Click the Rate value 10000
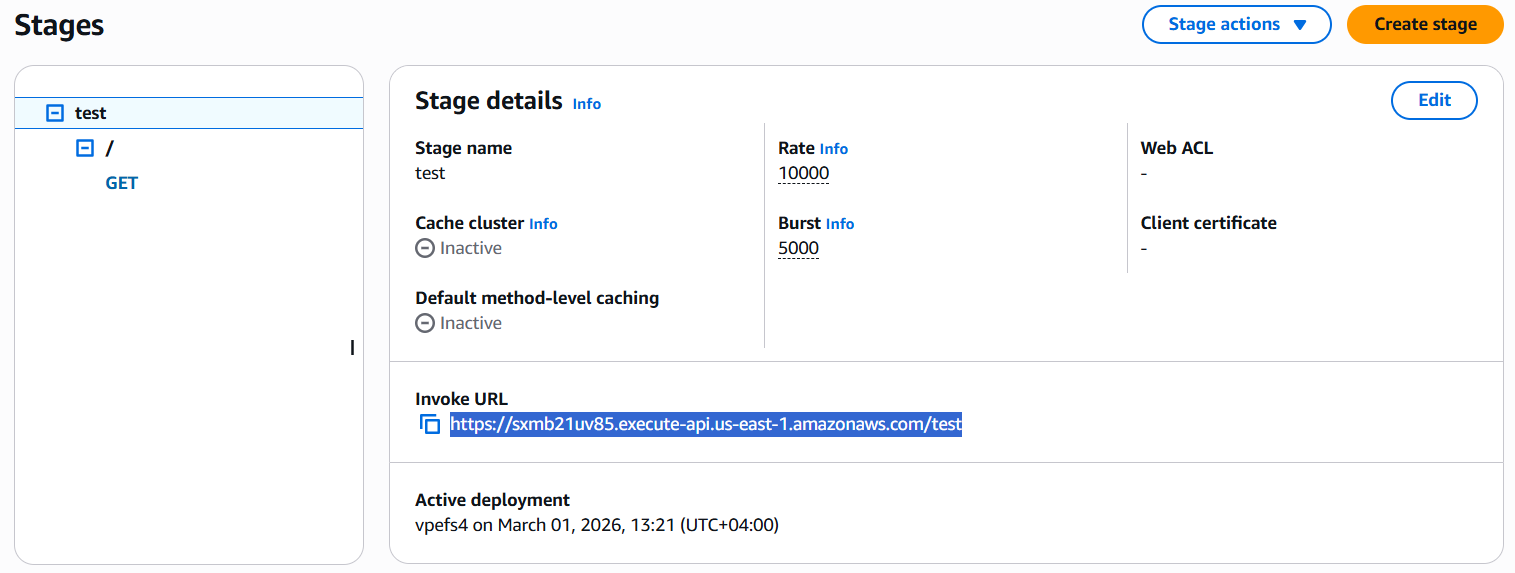The height and width of the screenshot is (573, 1515). coord(804,173)
